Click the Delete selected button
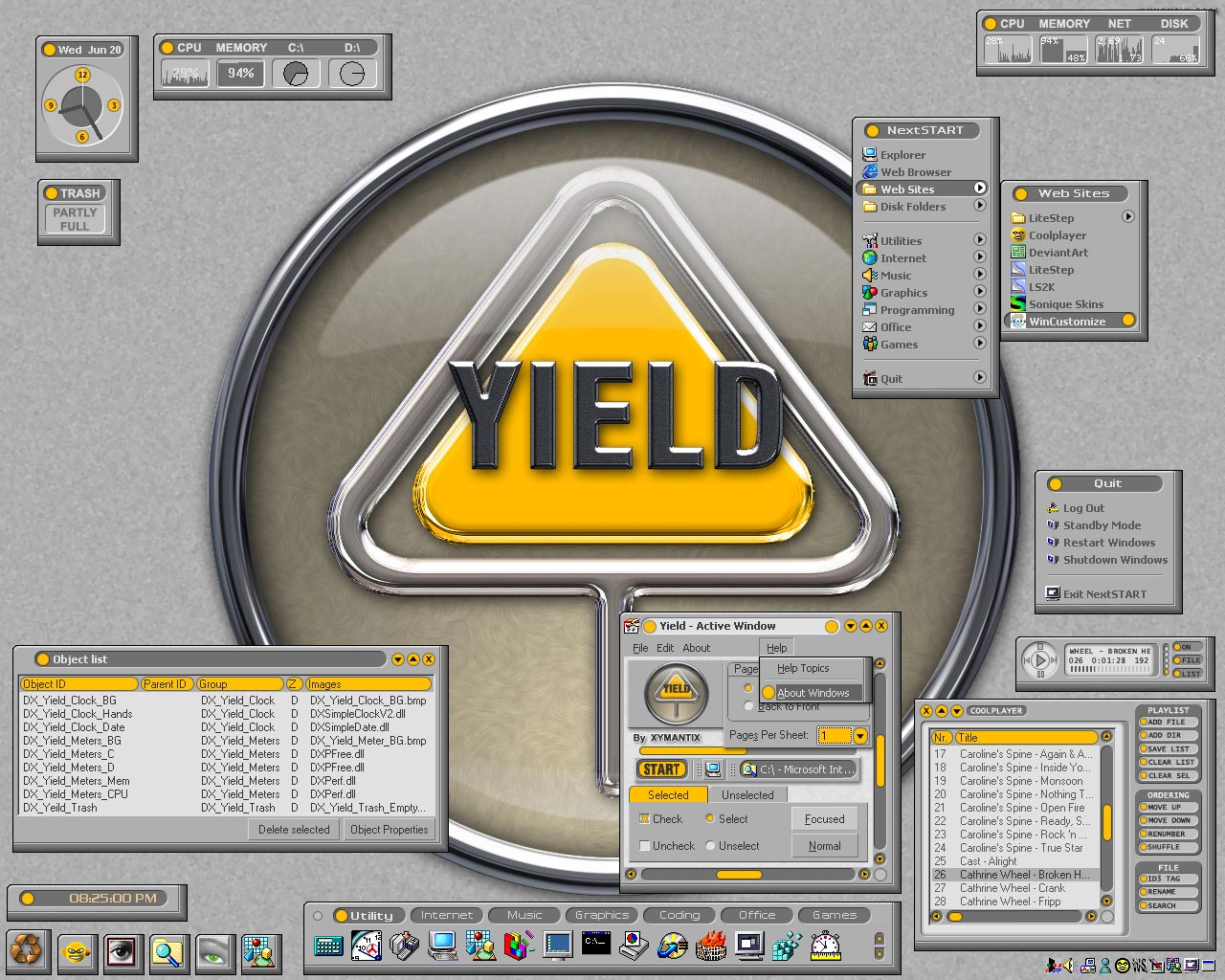This screenshot has width=1225, height=980. pyautogui.click(x=294, y=830)
